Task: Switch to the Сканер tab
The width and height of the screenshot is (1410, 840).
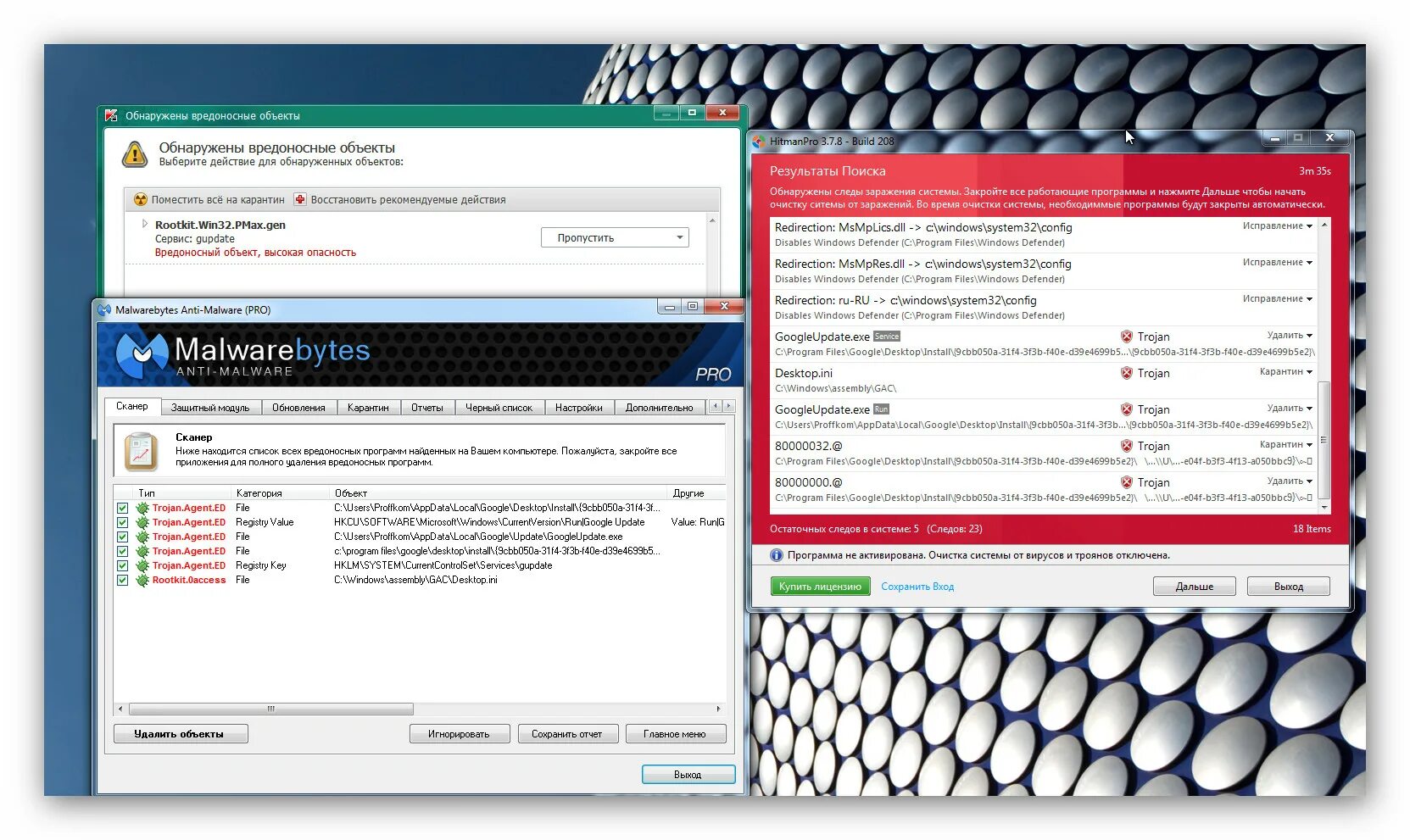Action: coord(132,407)
